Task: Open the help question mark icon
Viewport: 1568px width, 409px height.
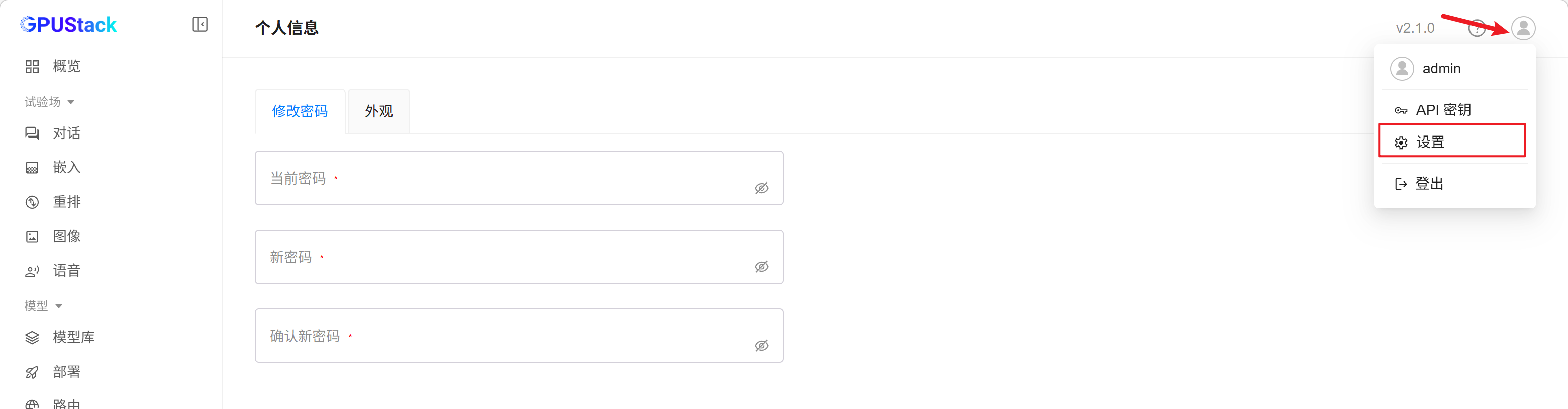Action: tap(1477, 28)
